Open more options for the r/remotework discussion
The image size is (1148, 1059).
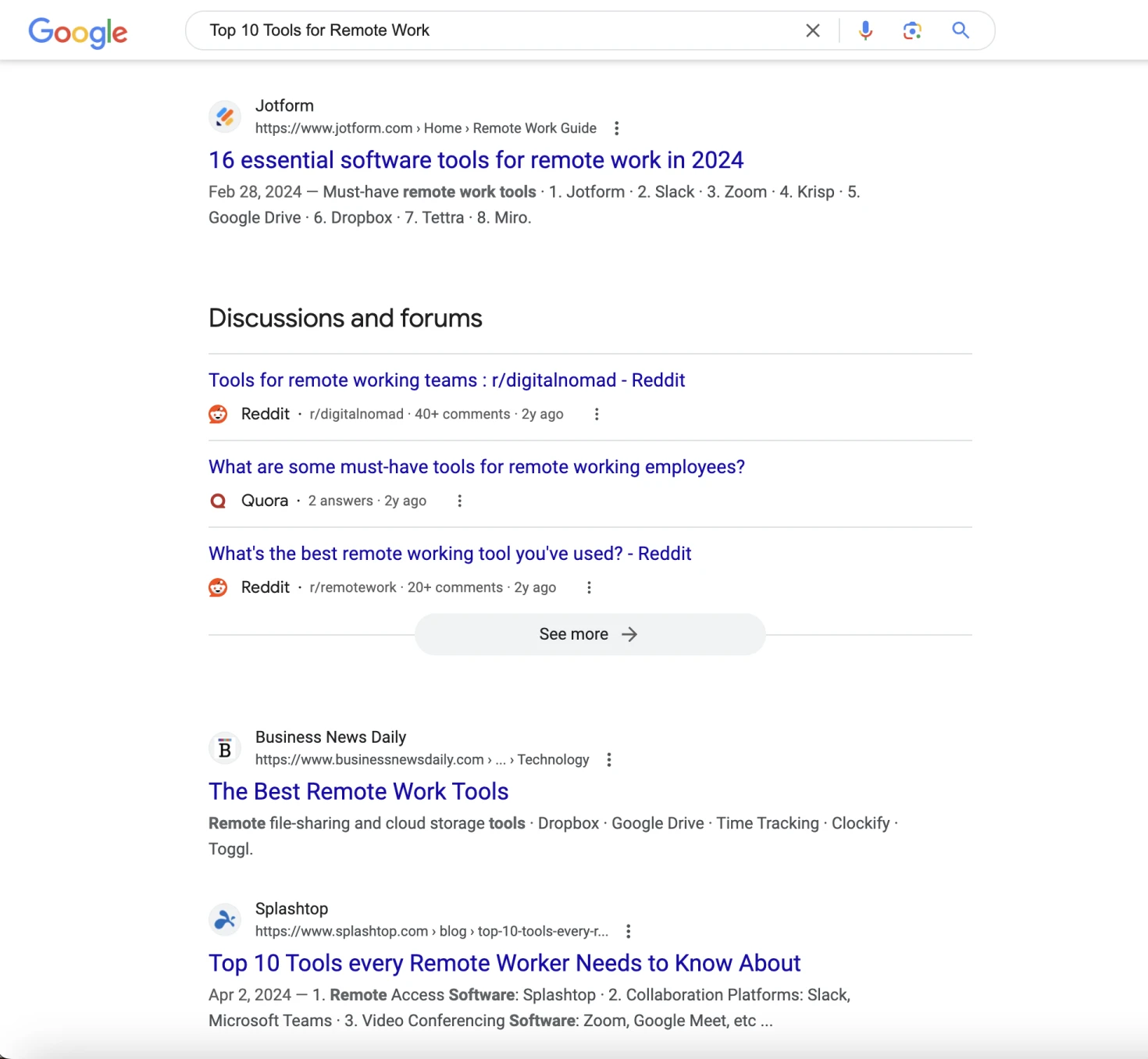[x=590, y=587]
